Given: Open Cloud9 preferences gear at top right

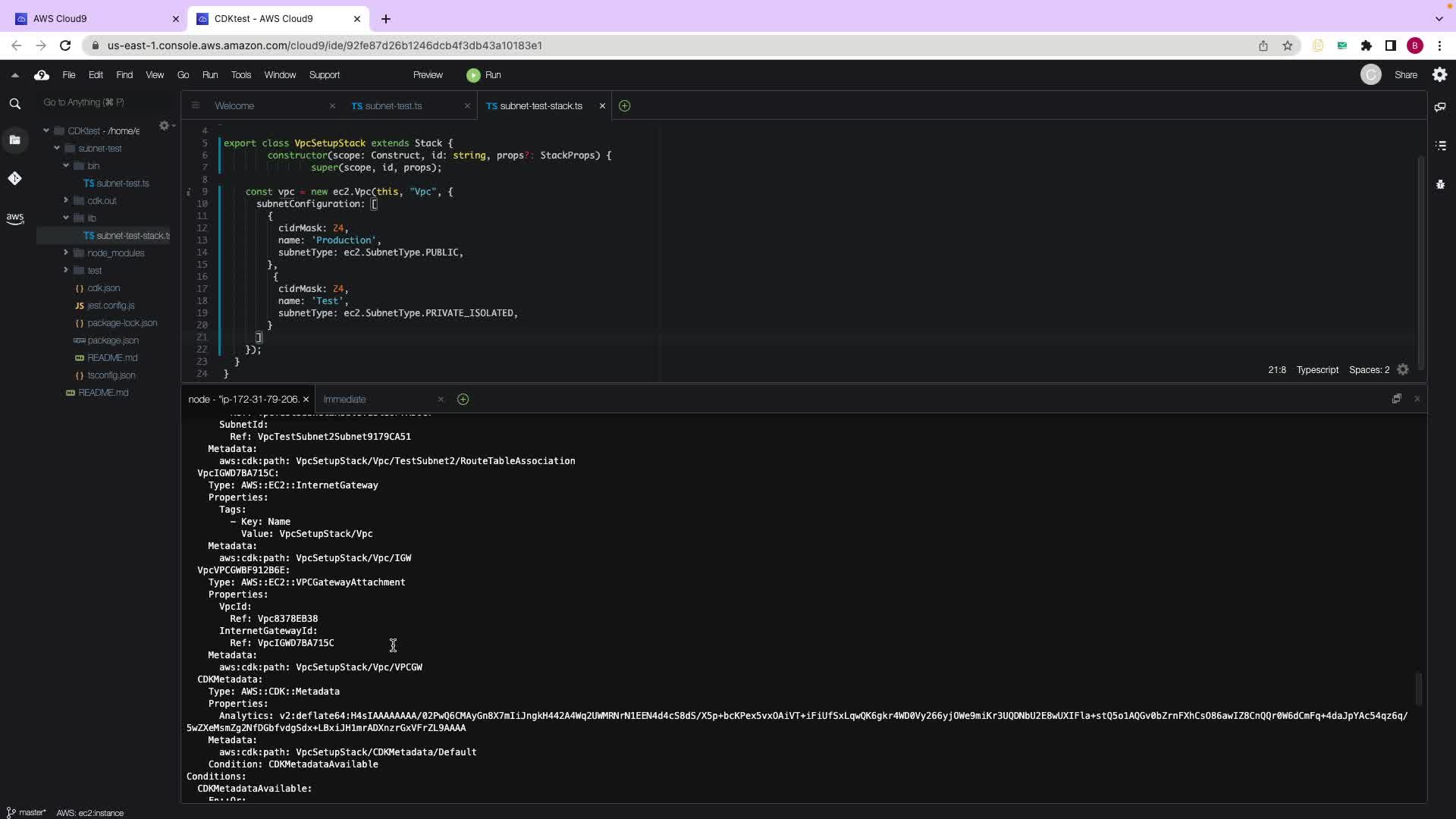Looking at the screenshot, I should pos(1439,74).
